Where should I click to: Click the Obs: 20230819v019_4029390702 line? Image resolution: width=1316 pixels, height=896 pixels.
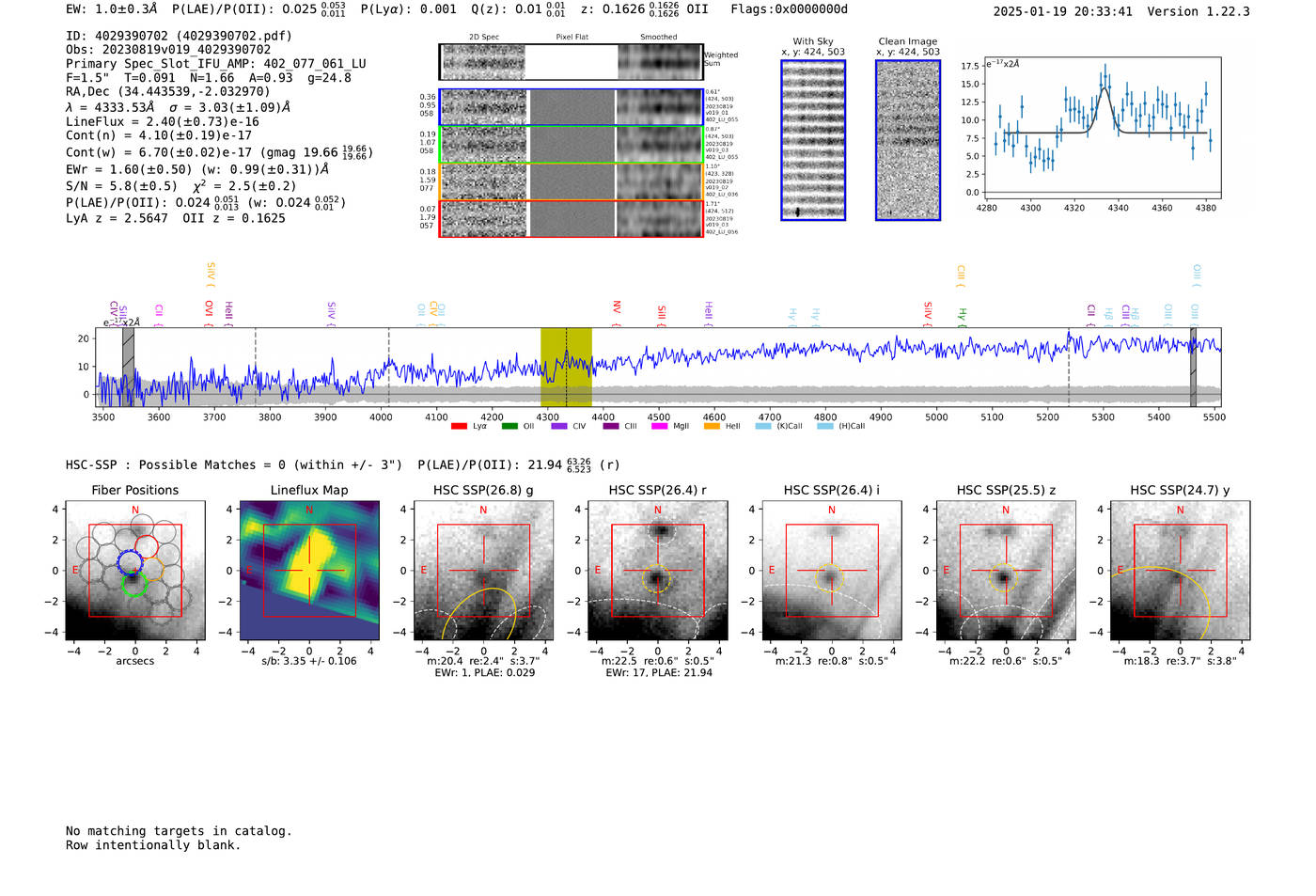168,50
